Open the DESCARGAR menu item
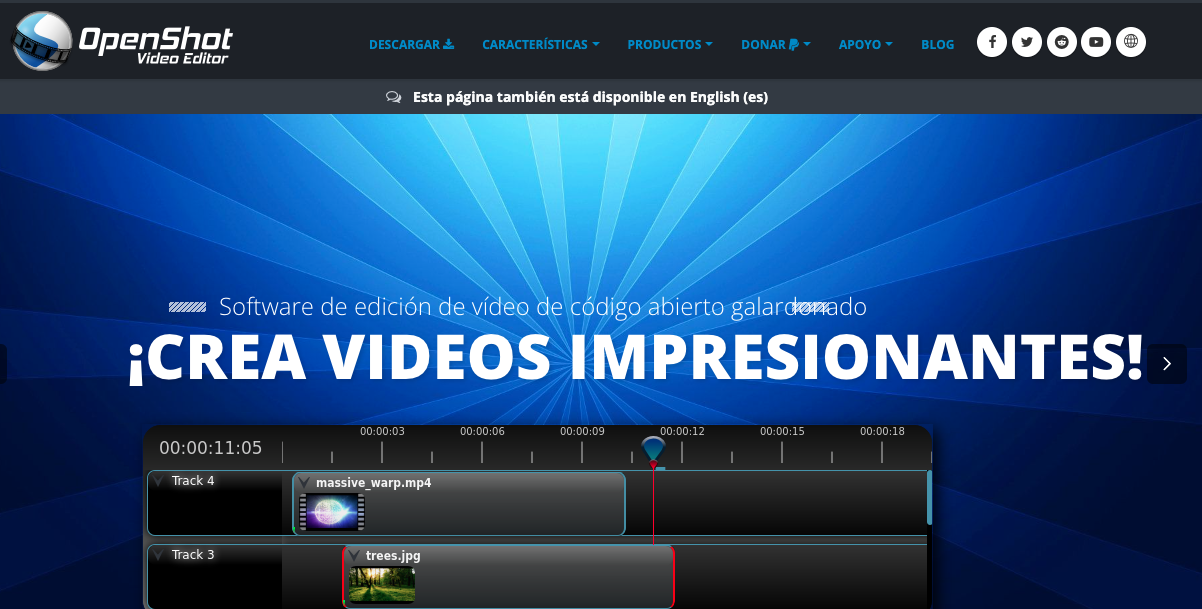The width and height of the screenshot is (1202, 609). tap(405, 44)
